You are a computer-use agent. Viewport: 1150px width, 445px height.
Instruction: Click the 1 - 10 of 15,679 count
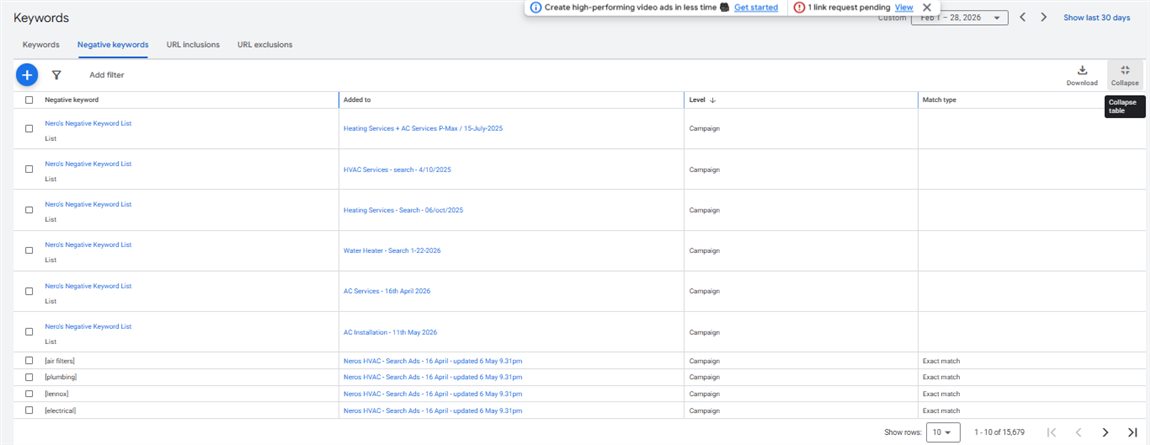tap(1000, 433)
